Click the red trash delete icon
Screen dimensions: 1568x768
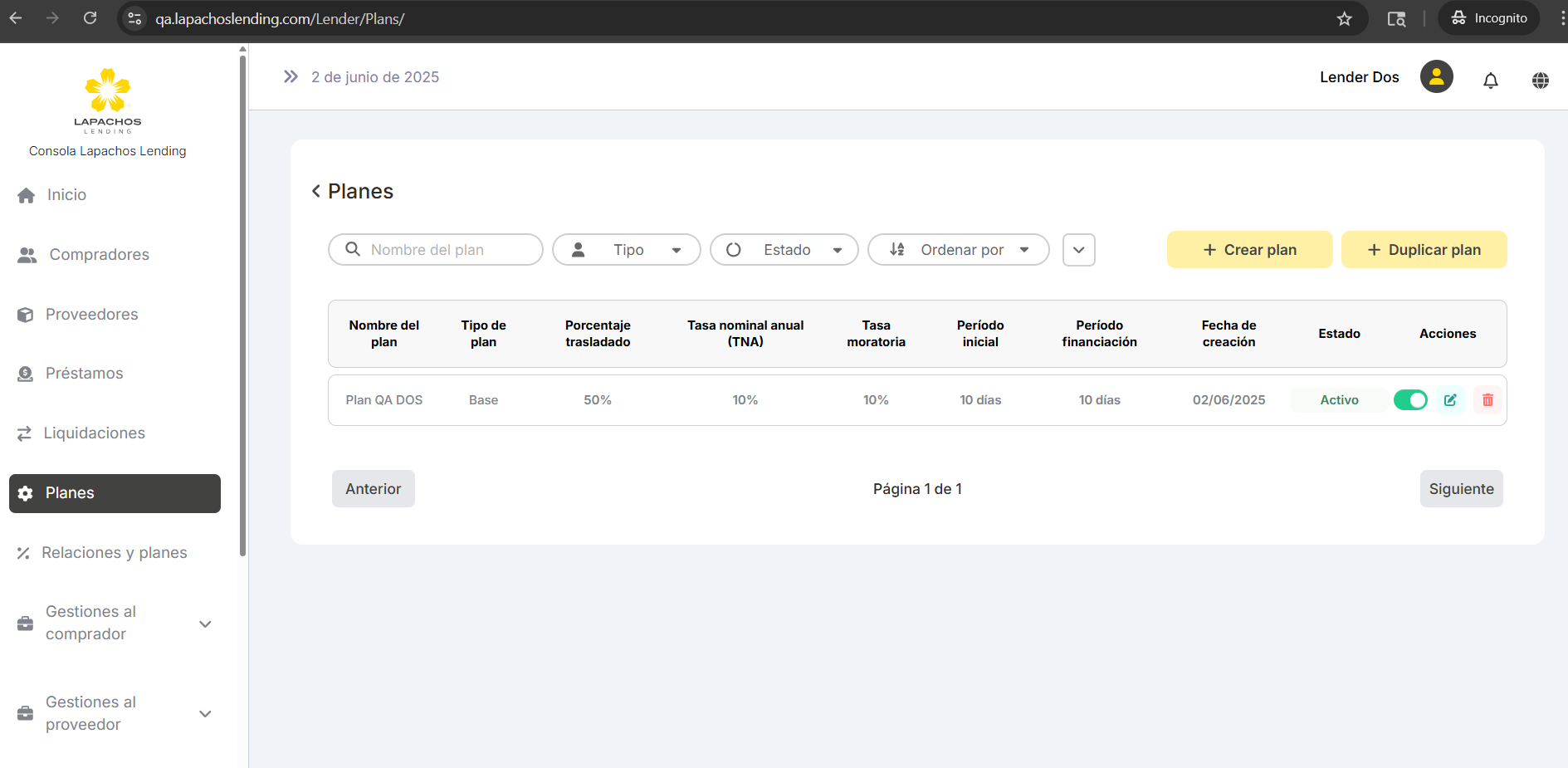coord(1487,400)
